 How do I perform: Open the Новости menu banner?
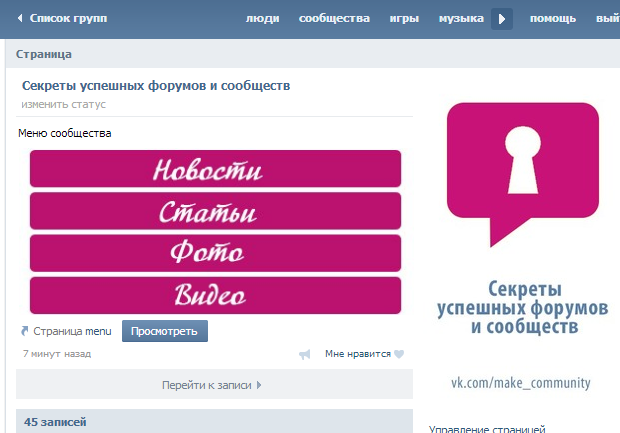pyautogui.click(x=215, y=169)
